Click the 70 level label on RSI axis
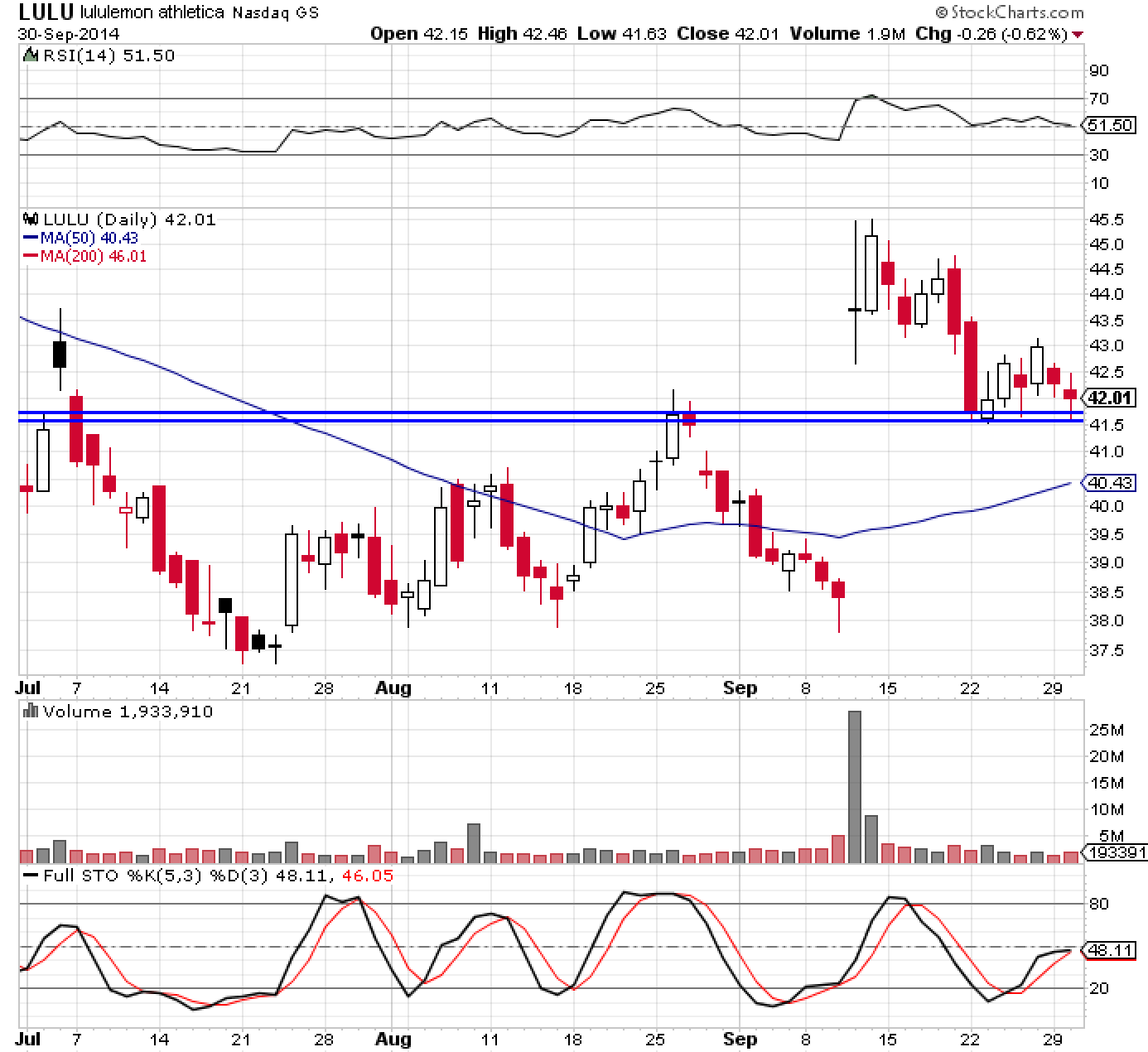This screenshot has width=1148, height=1052. point(1099,99)
